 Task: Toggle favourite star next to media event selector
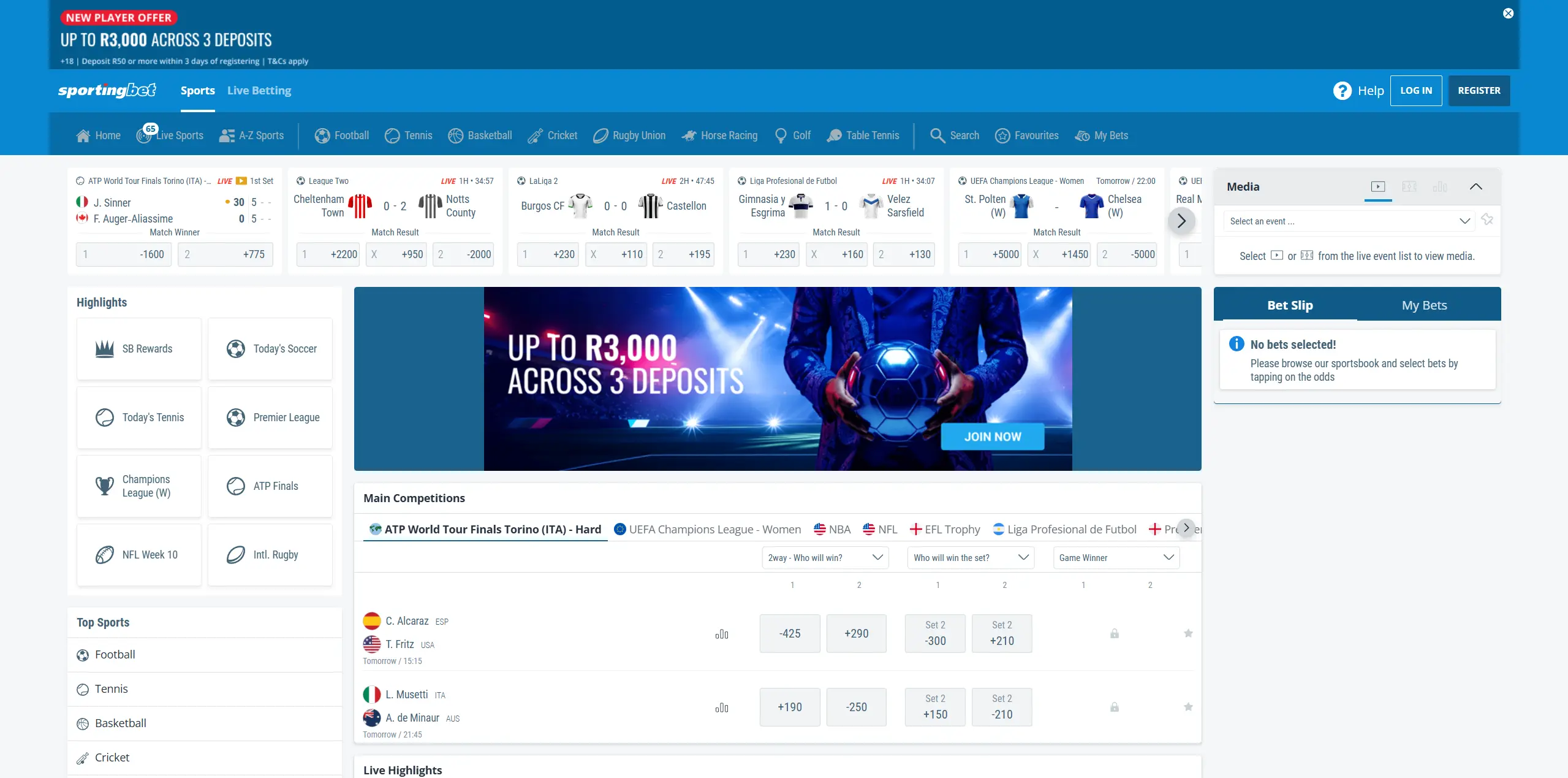[1487, 219]
